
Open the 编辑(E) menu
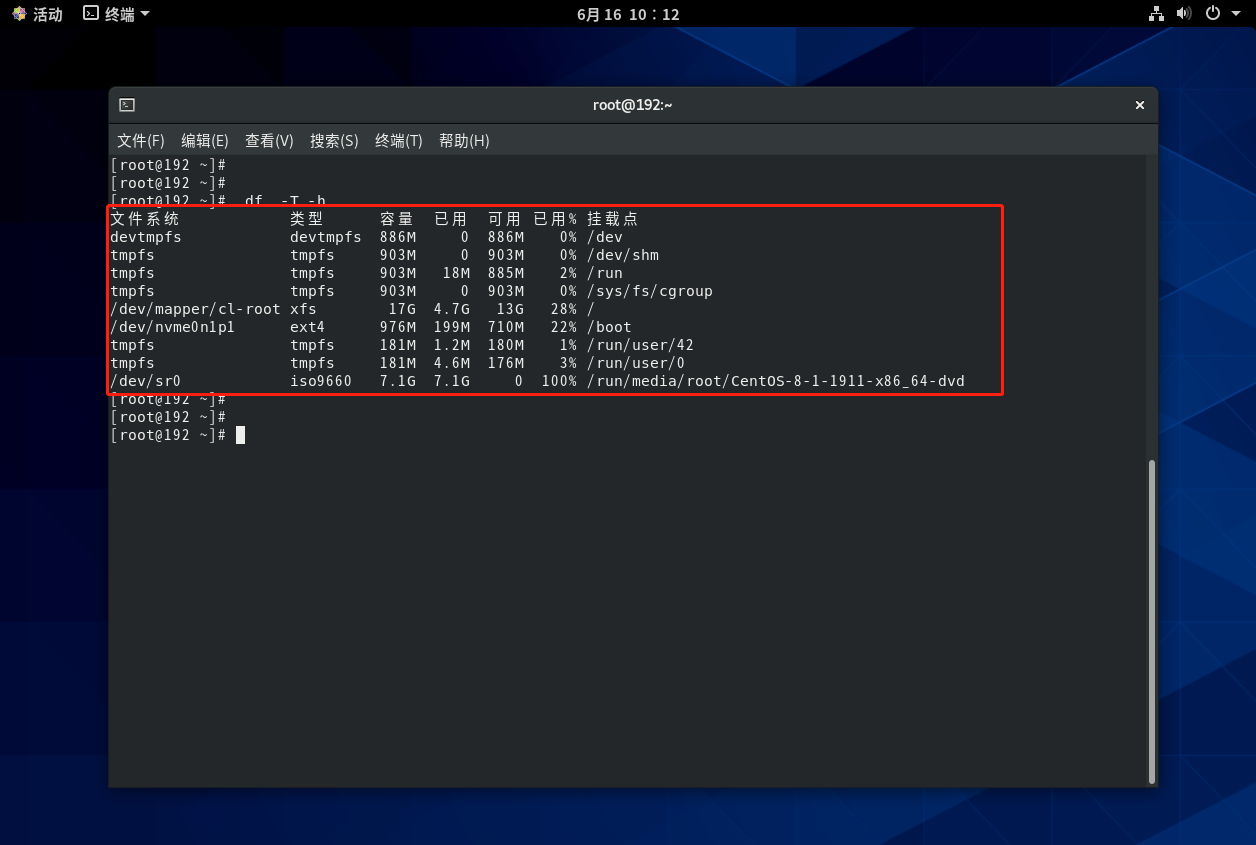[x=204, y=141]
